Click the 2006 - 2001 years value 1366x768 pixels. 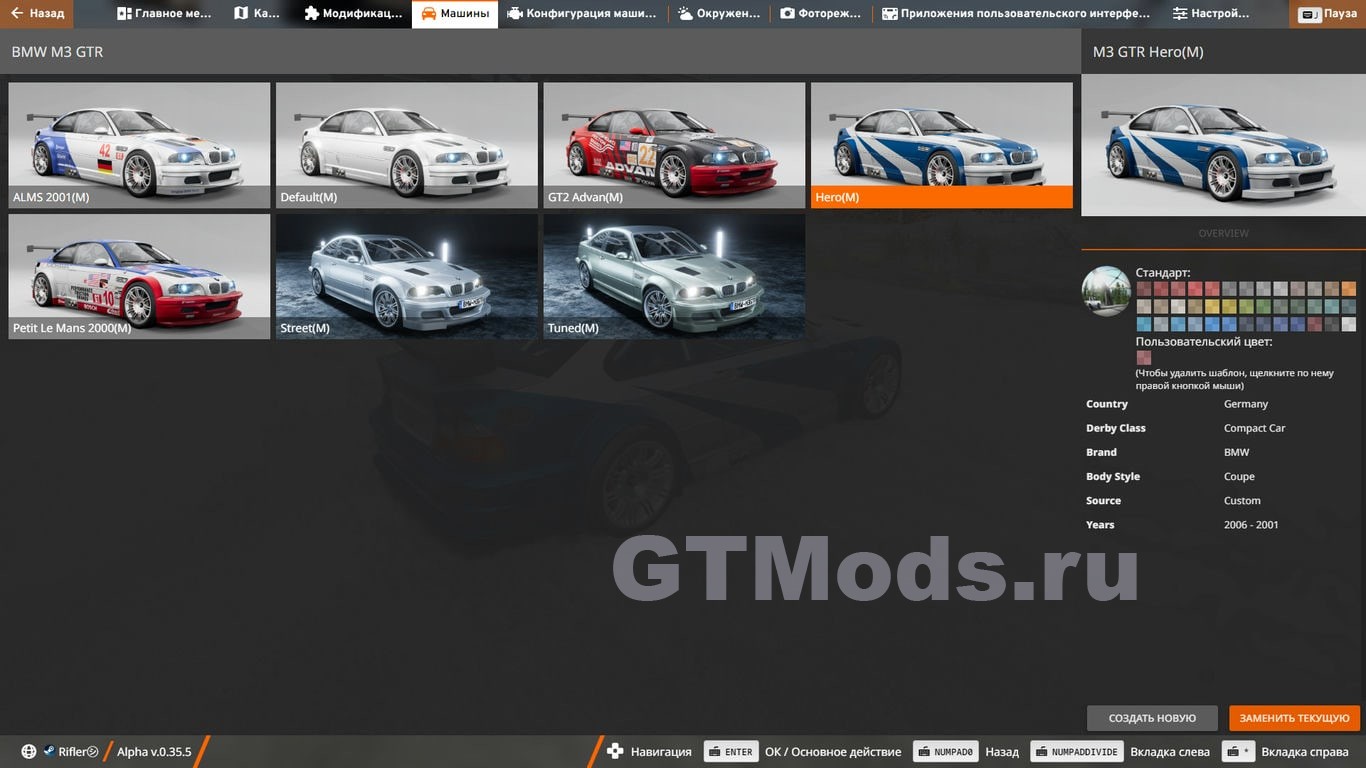coord(1251,525)
